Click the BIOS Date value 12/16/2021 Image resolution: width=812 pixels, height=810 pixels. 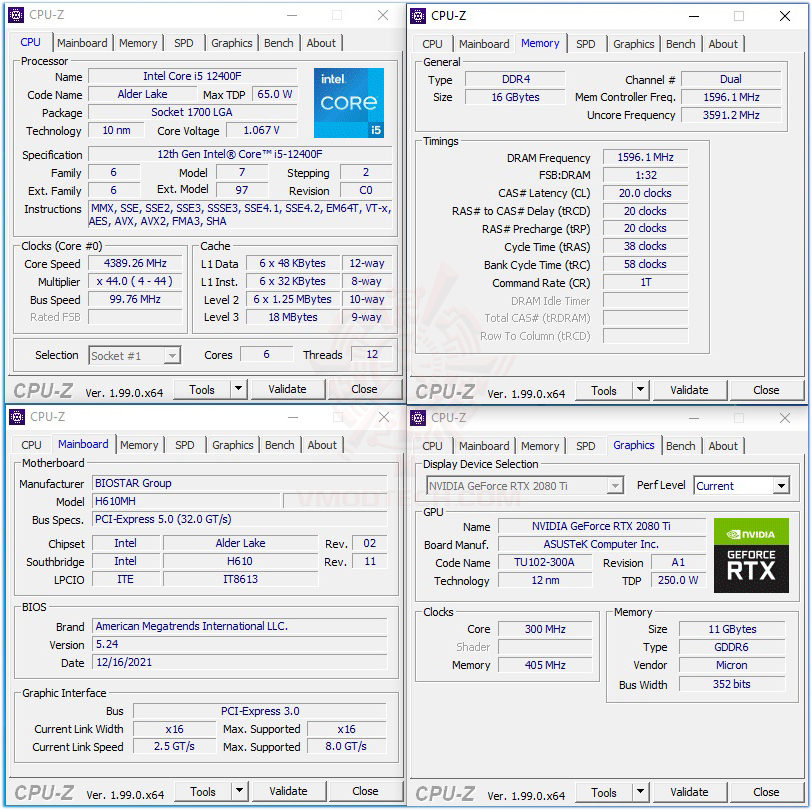[x=239, y=662]
